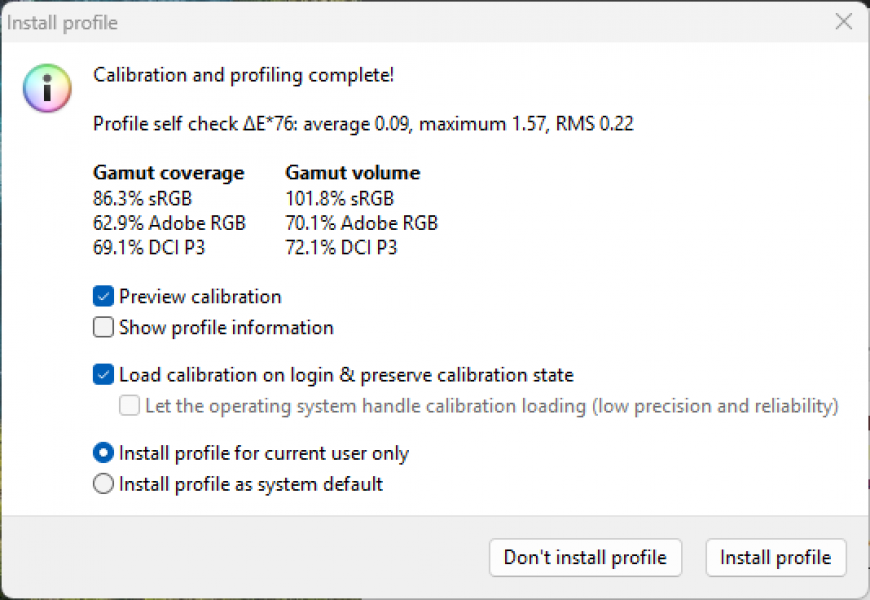Click the Calibration and profiling complete message

(x=243, y=74)
